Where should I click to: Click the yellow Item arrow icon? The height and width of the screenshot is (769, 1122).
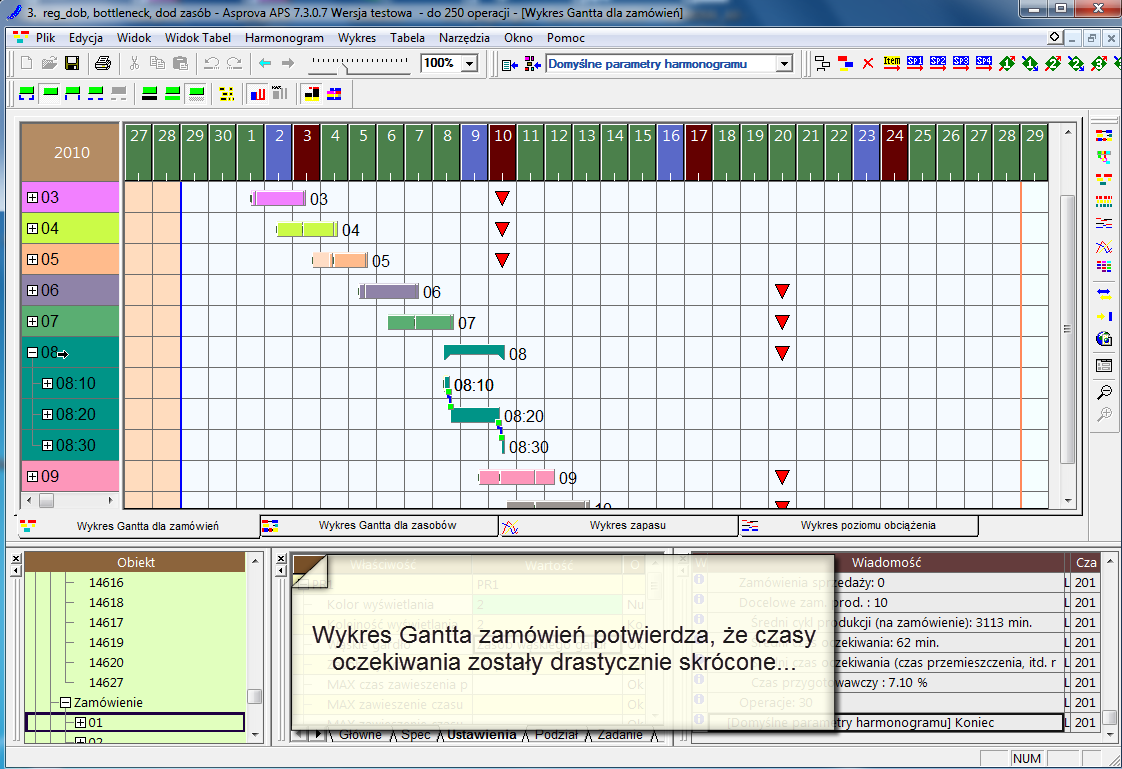[x=892, y=64]
